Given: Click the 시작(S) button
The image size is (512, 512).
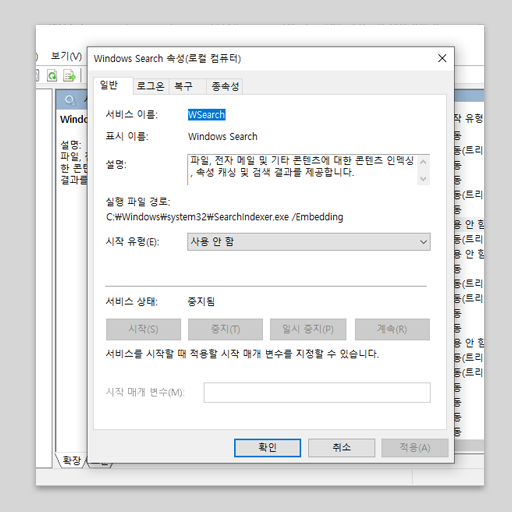Looking at the screenshot, I should [x=143, y=329].
